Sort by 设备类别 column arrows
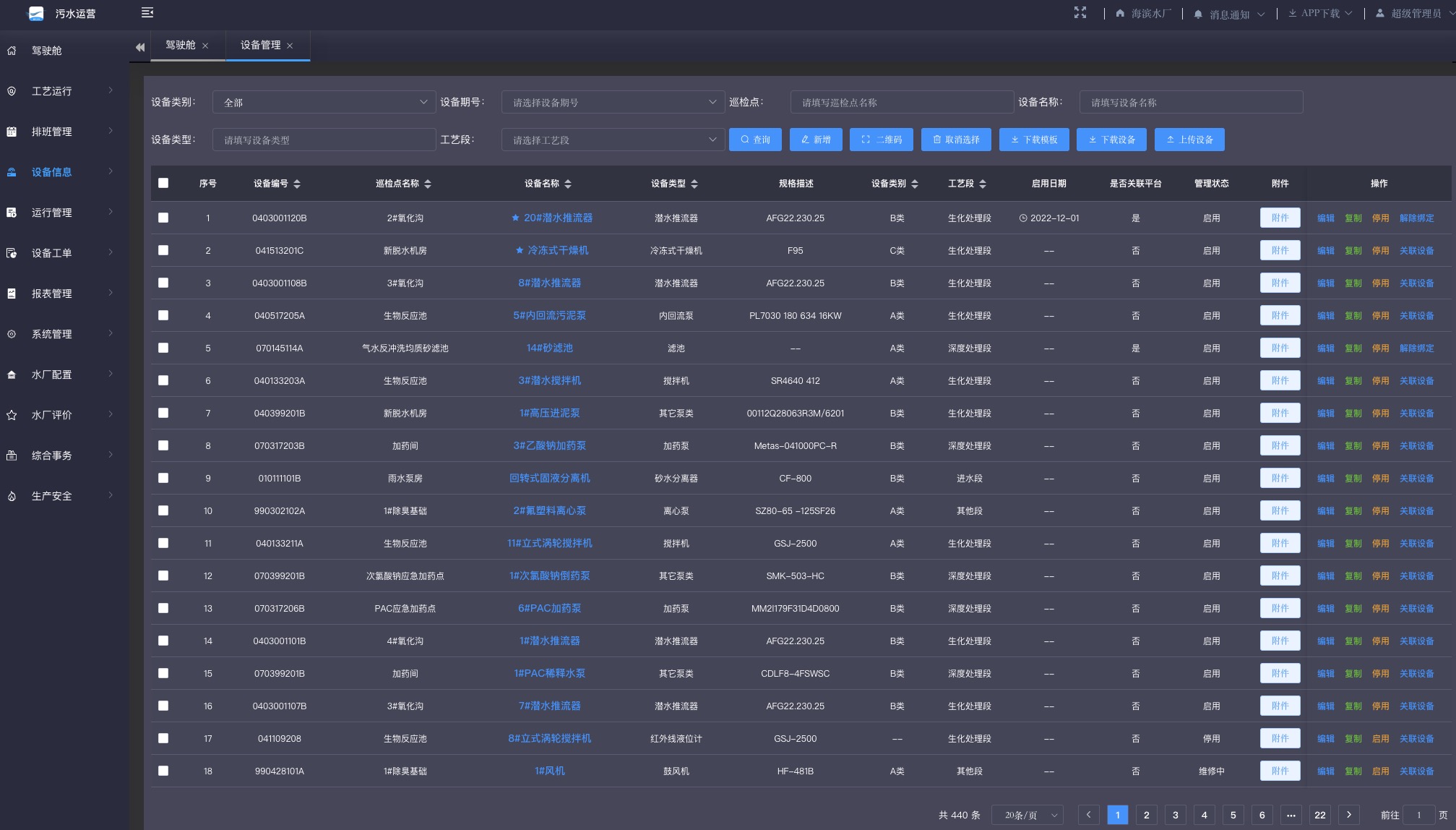Screen dimensions: 1456x830 [x=915, y=184]
